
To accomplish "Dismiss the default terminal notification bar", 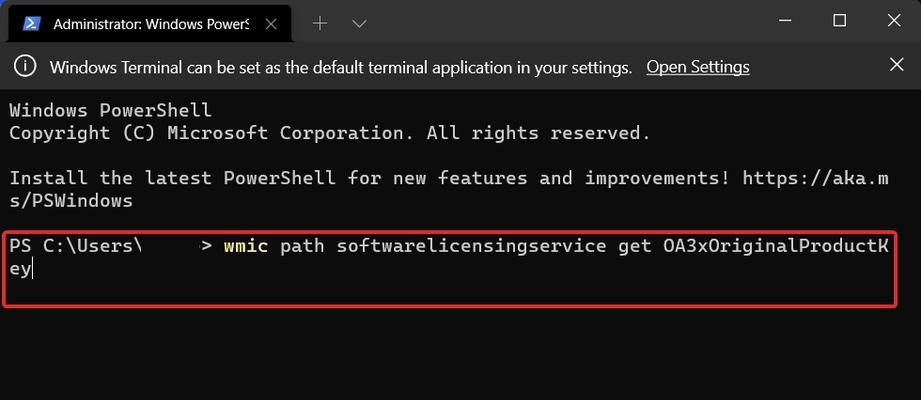I will pos(896,65).
